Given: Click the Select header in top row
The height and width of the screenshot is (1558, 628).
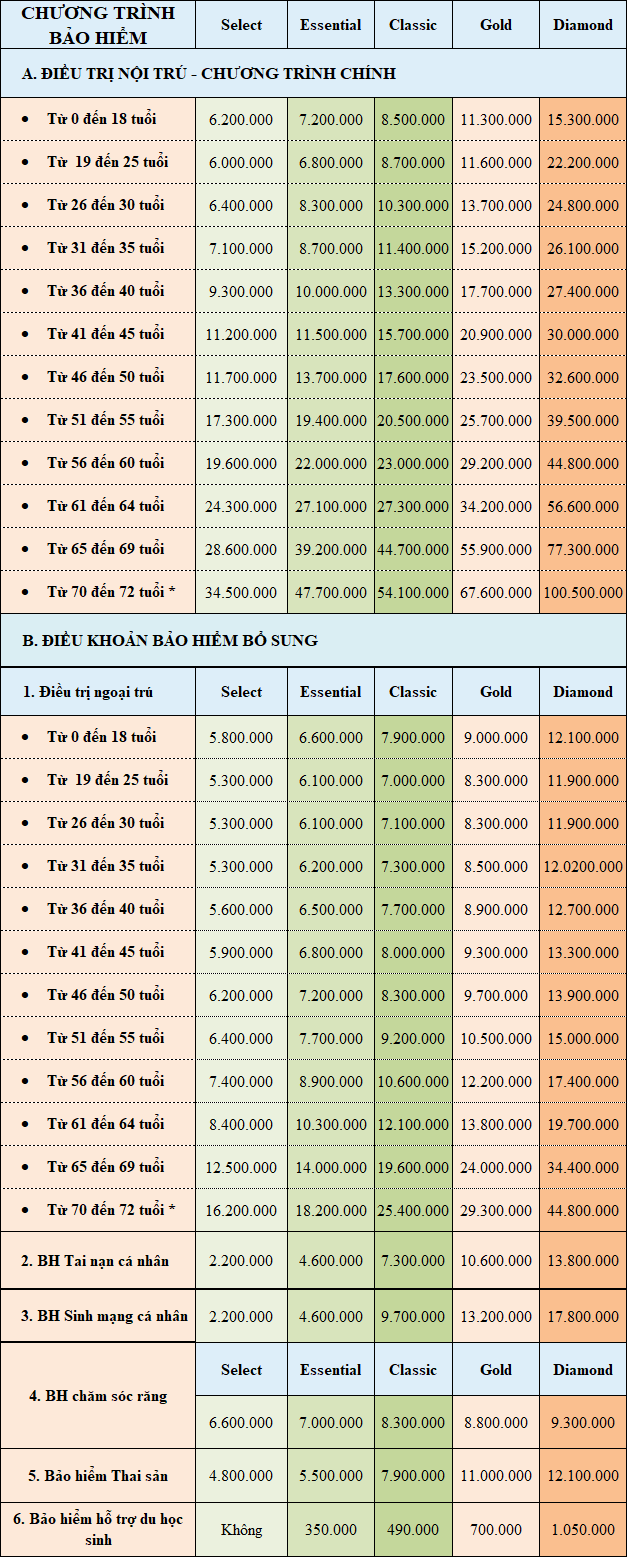Looking at the screenshot, I should [241, 25].
